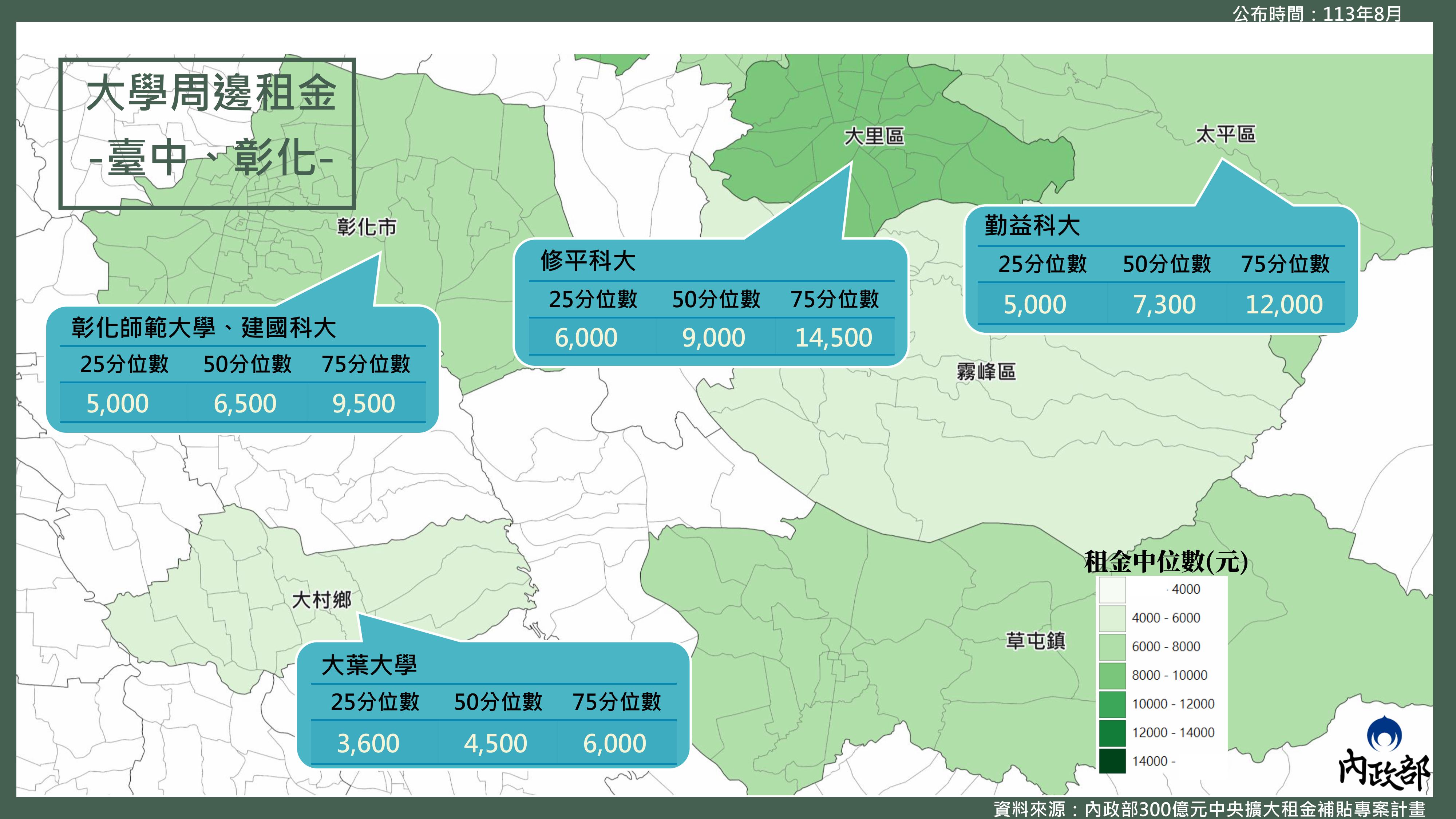The image size is (1456, 819).
Task: Click the 太平區 district label
Action: 1225,135
